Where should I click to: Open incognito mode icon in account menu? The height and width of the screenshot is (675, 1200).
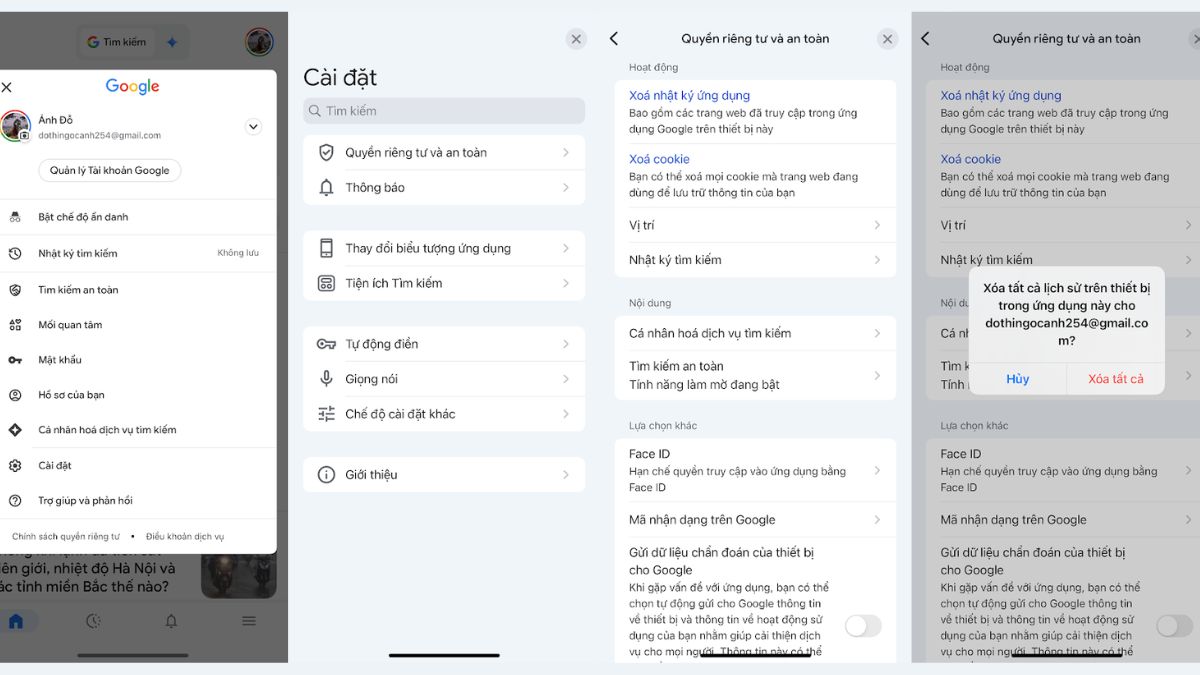15,217
